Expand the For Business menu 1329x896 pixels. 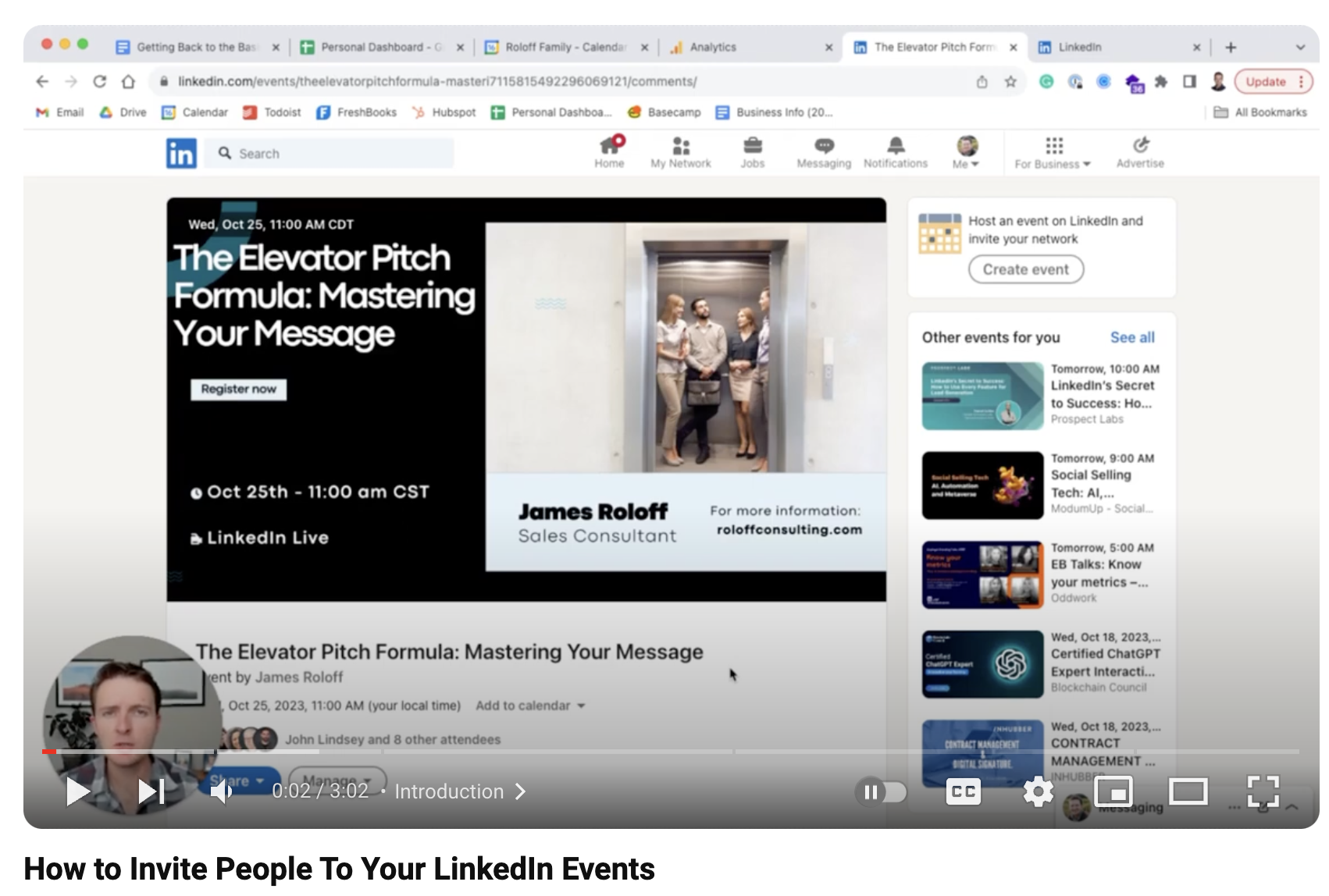[x=1053, y=153]
